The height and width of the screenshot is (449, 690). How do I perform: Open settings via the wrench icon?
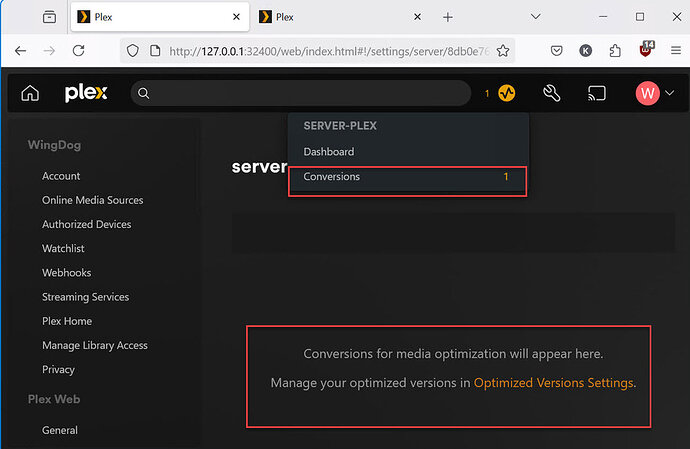tap(552, 93)
